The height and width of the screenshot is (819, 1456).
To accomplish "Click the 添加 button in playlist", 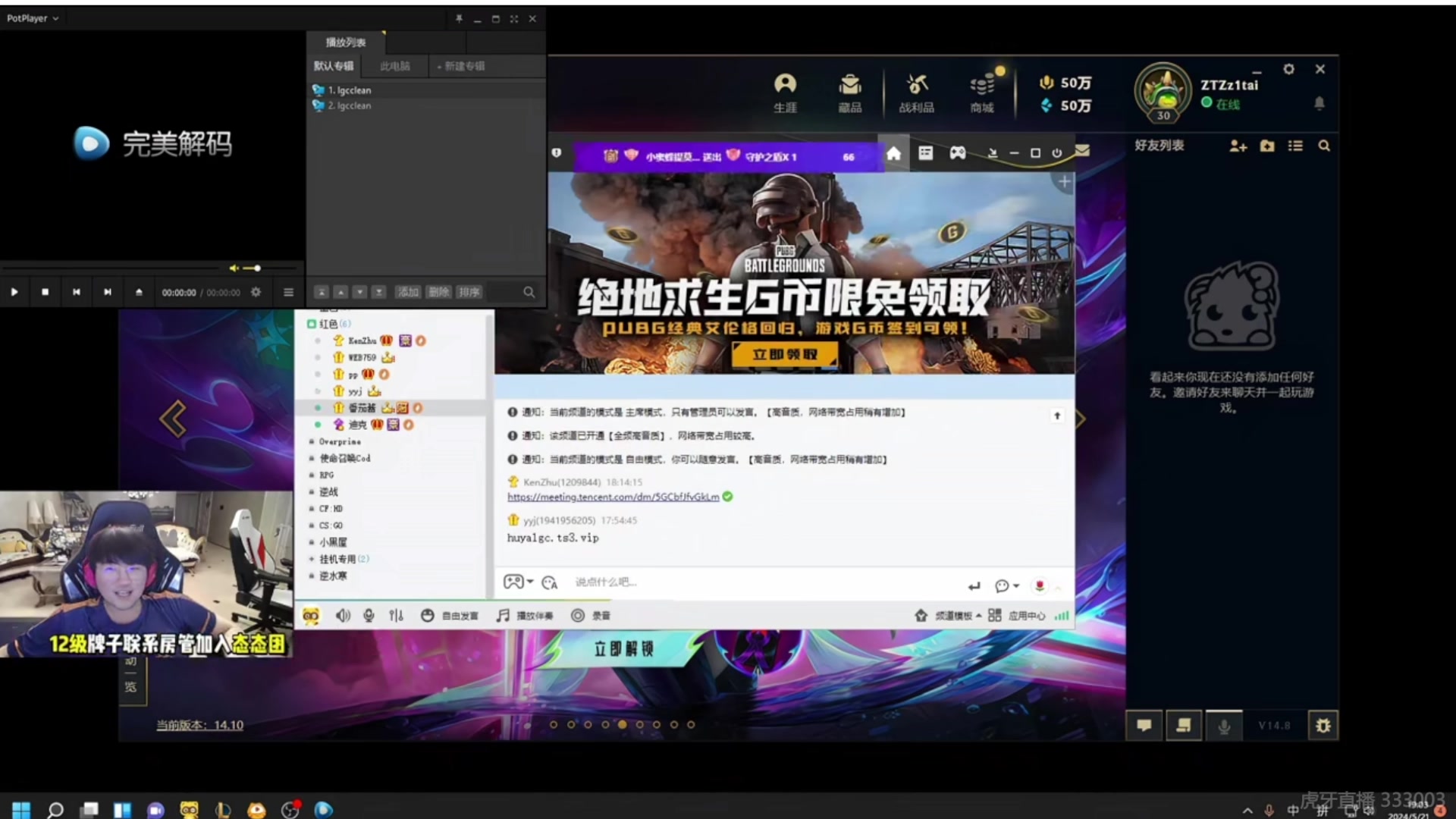I will 408,292.
